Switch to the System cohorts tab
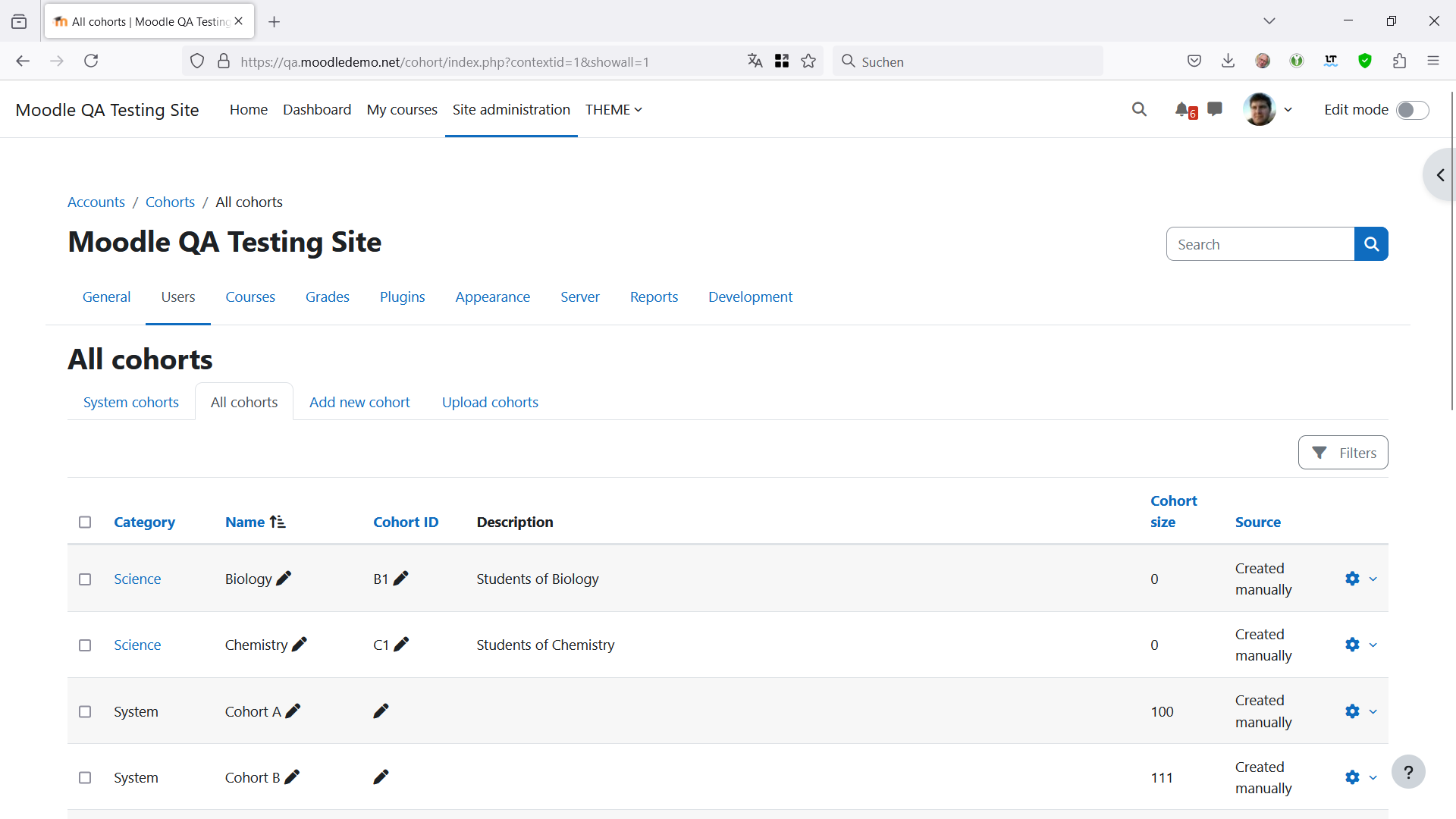1456x819 pixels. pyautogui.click(x=131, y=402)
